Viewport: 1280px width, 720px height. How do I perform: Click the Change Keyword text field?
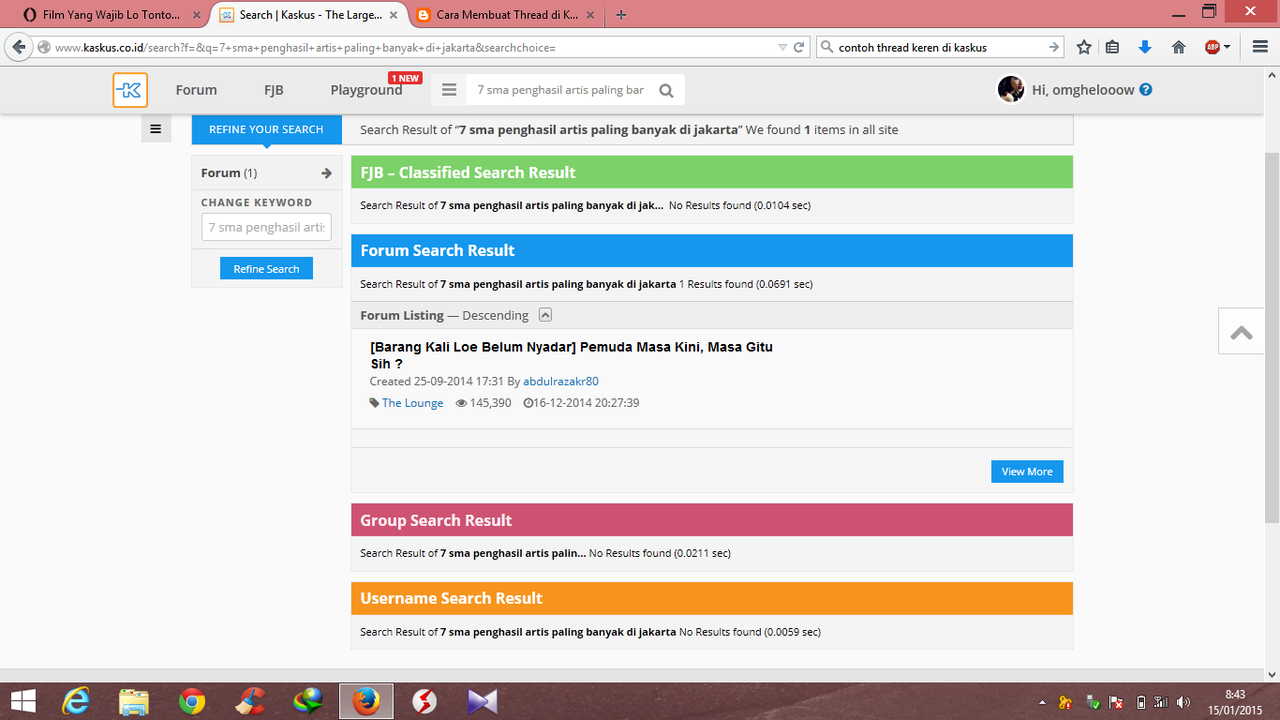pyautogui.click(x=267, y=227)
